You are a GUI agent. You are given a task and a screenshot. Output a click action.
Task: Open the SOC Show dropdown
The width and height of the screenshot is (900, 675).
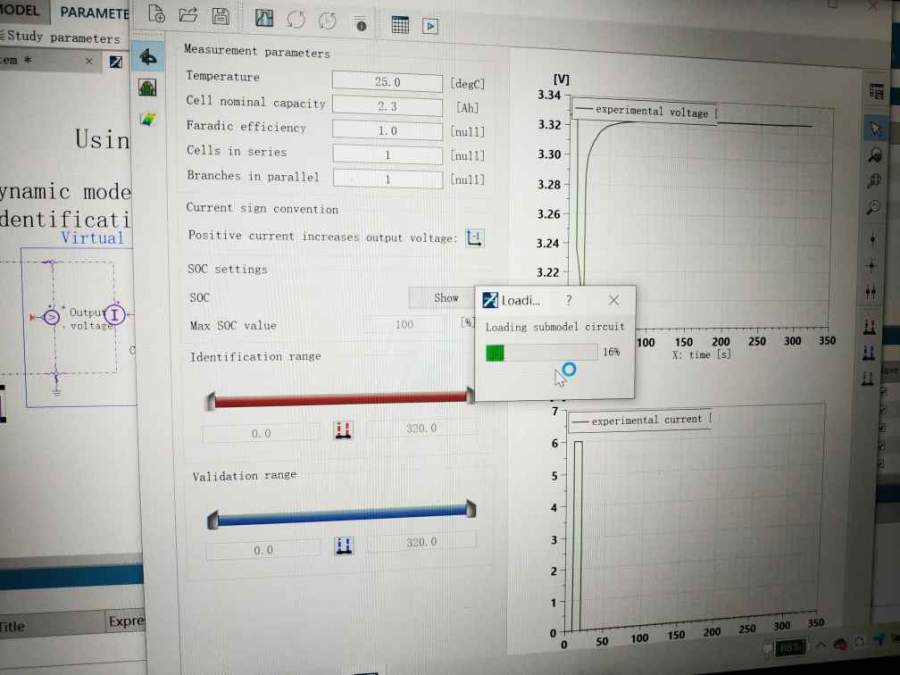tap(441, 298)
